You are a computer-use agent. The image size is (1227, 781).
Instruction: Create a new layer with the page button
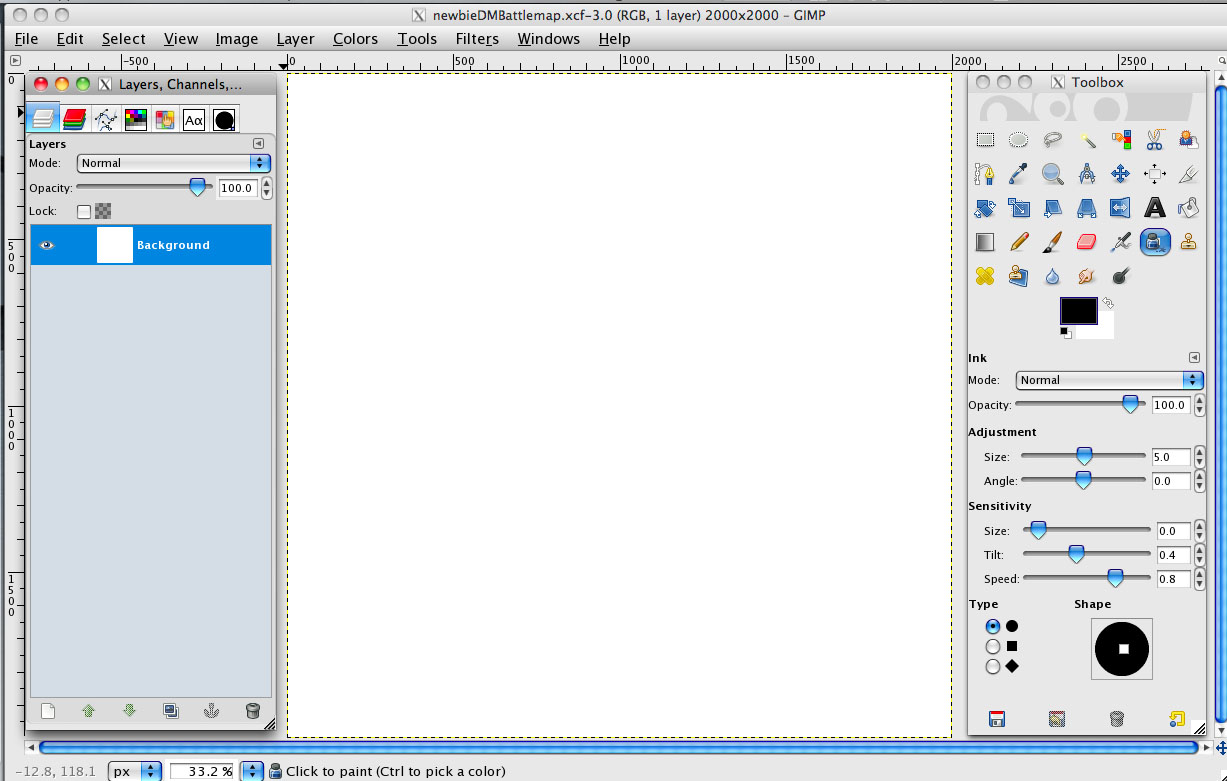click(x=47, y=711)
